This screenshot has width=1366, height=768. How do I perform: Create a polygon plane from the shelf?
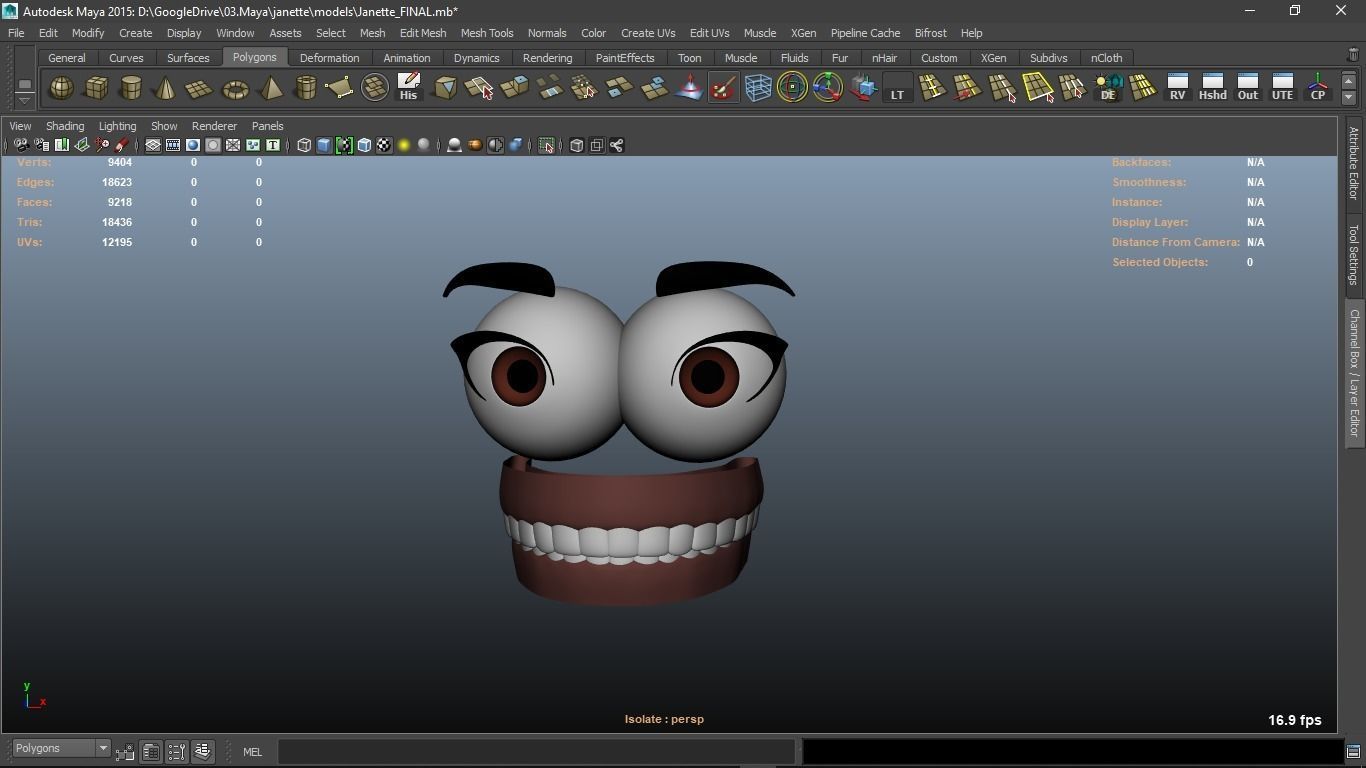(x=200, y=88)
